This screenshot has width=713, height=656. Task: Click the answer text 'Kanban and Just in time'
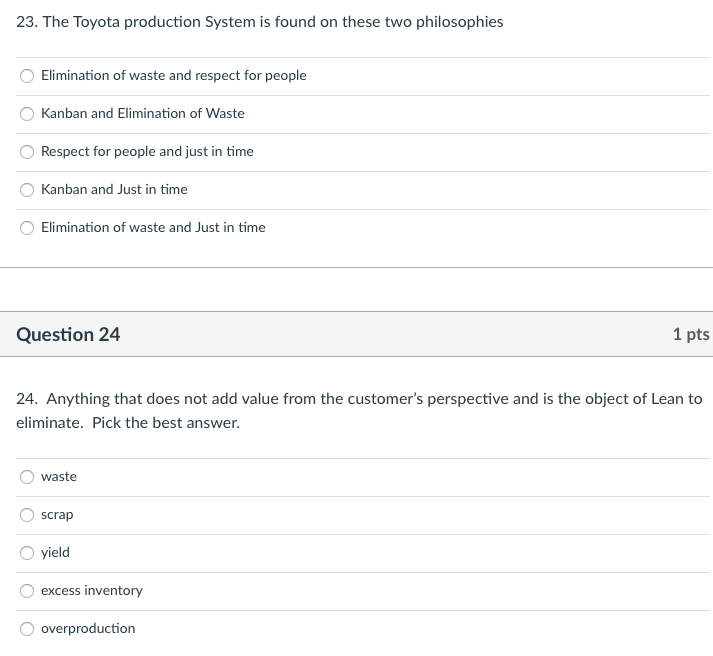pos(114,189)
